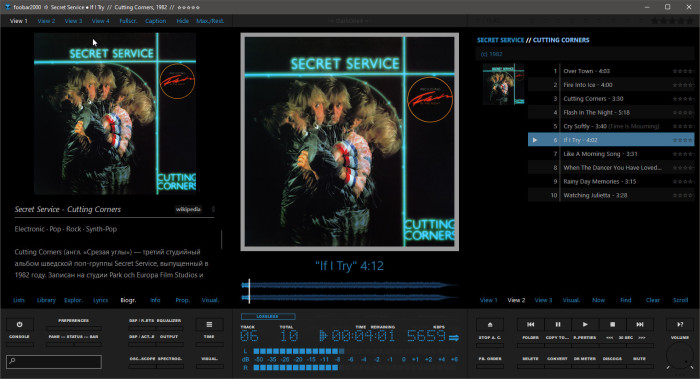Image resolution: width=700 pixels, height=379 pixels.
Task: Skip forward 30 seconds with right arrows
Action: click(x=642, y=337)
